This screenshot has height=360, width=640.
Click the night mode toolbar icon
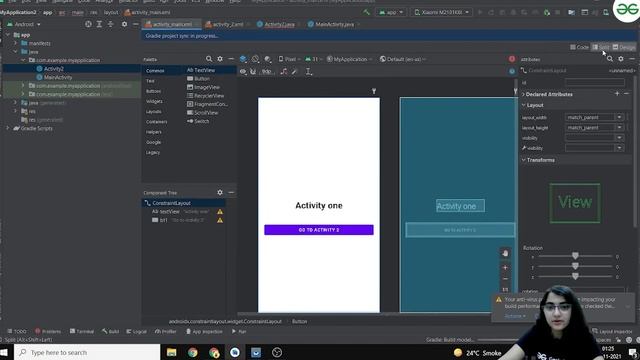268,59
